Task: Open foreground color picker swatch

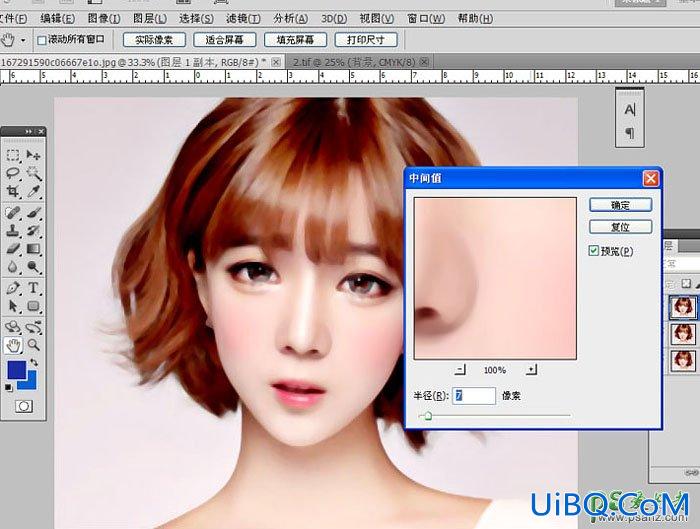Action: pyautogui.click(x=16, y=369)
